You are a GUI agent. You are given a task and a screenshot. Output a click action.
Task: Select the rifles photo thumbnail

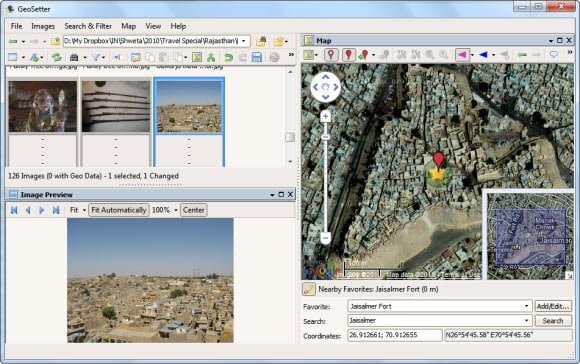click(x=116, y=107)
